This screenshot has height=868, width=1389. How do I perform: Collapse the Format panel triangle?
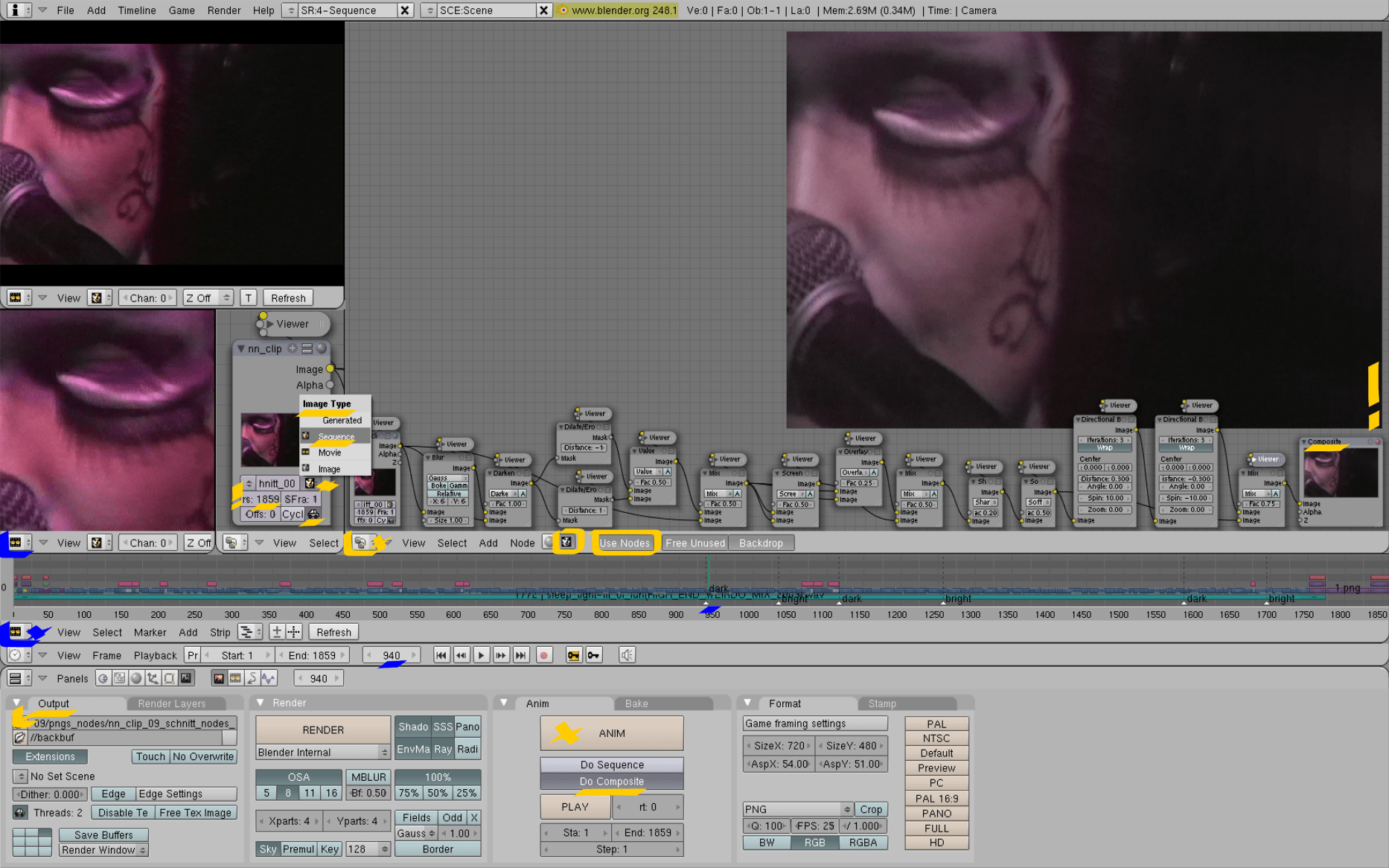747,703
